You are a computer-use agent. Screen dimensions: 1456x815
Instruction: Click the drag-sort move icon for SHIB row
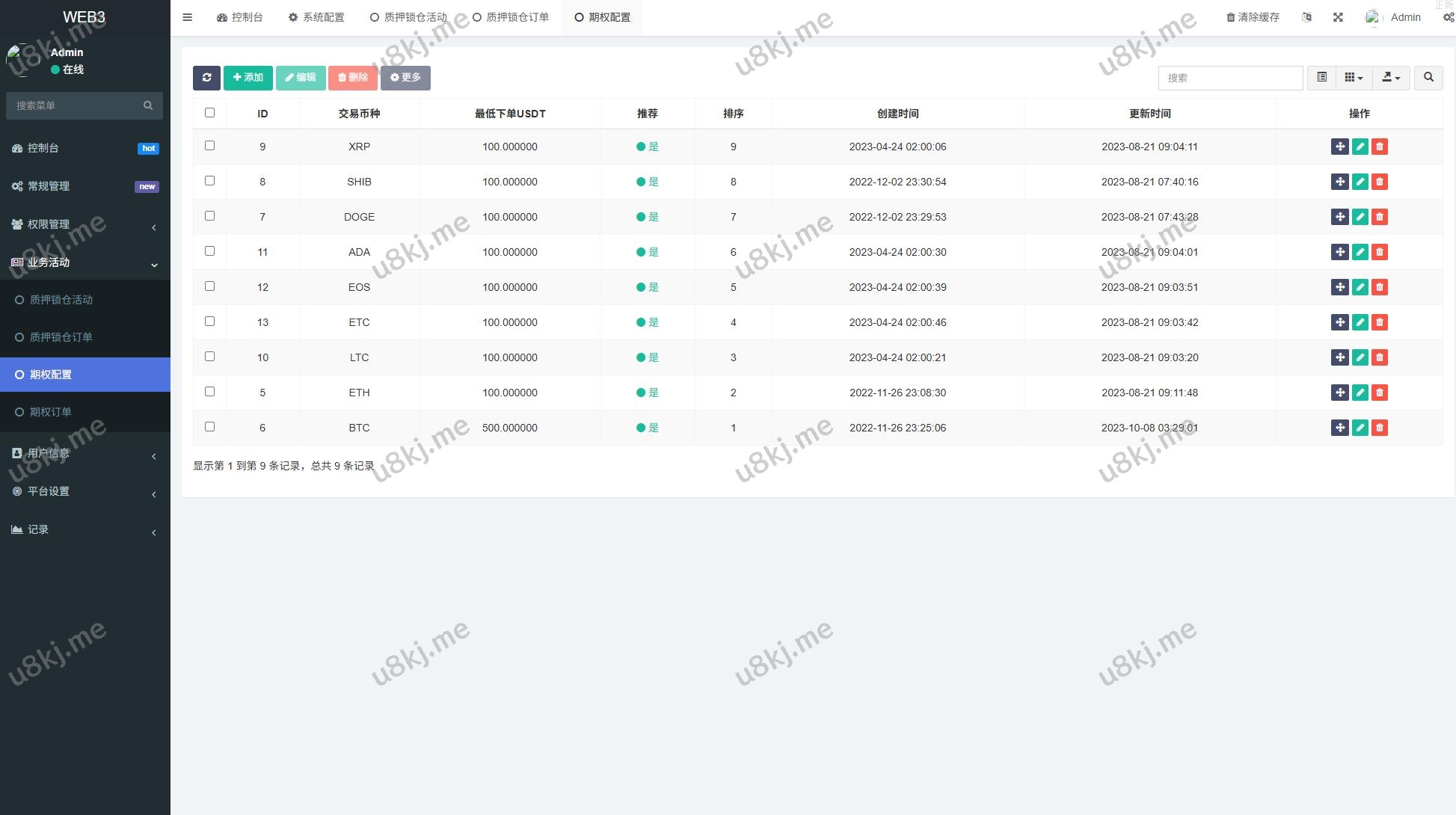(x=1339, y=182)
